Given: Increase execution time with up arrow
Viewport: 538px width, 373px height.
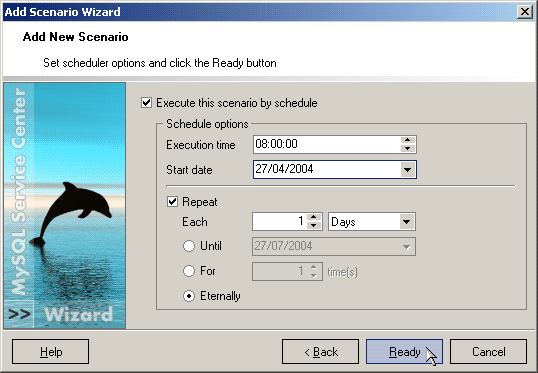Looking at the screenshot, I should (408, 140).
